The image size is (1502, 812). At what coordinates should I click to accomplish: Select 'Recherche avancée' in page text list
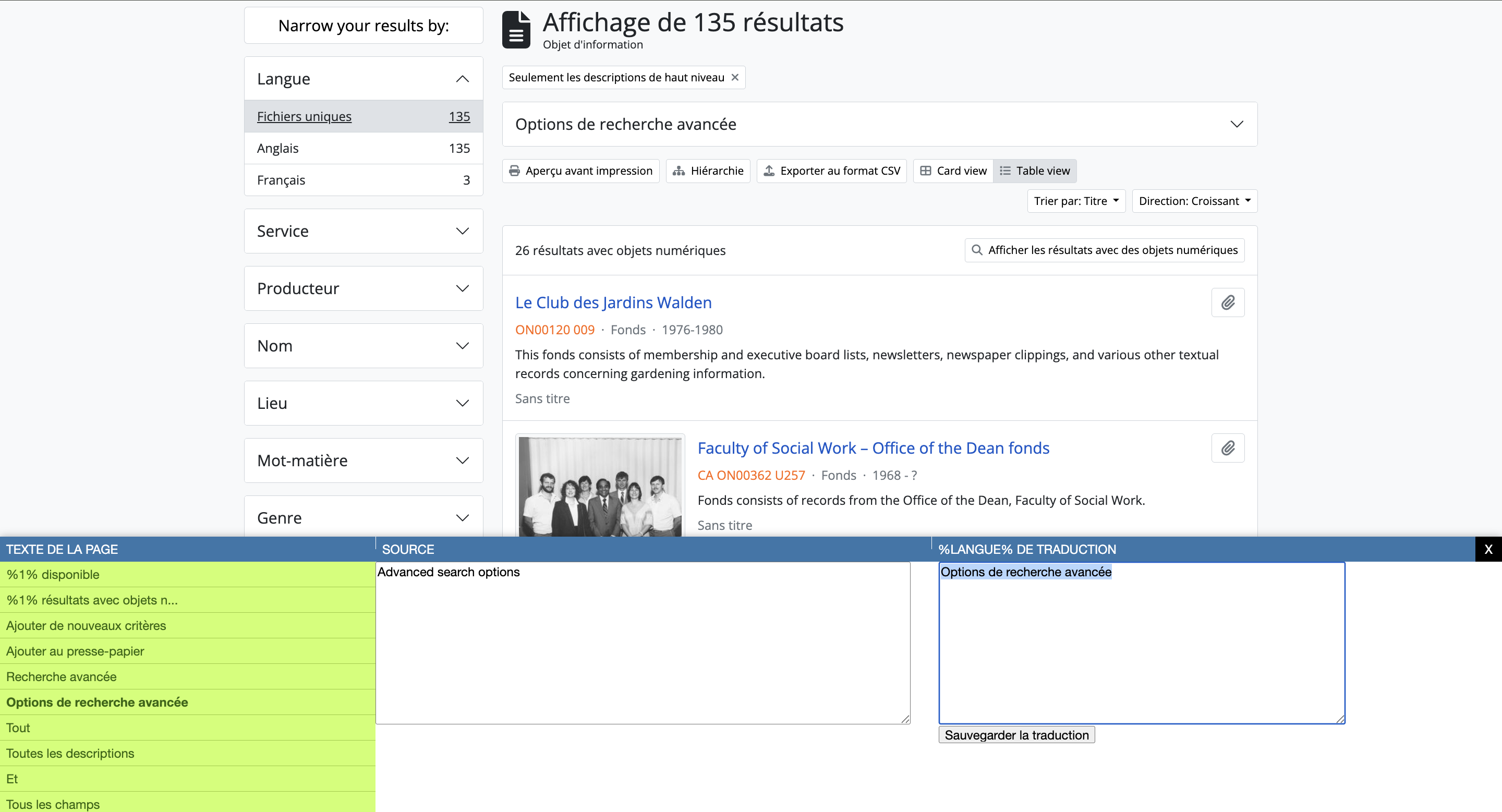[61, 677]
